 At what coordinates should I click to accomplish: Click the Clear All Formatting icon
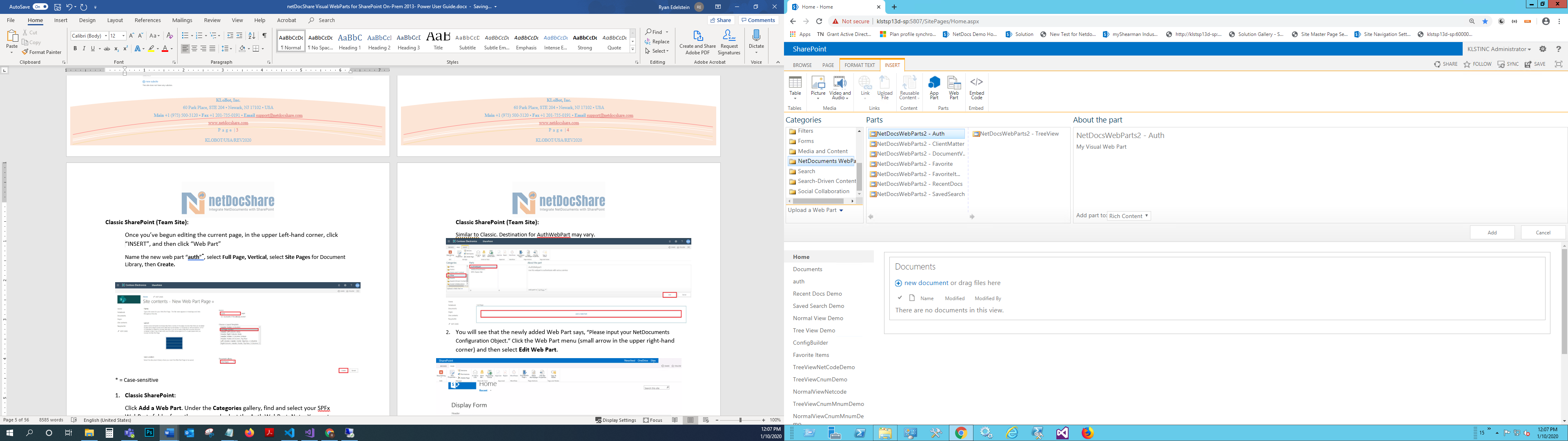[x=170, y=36]
